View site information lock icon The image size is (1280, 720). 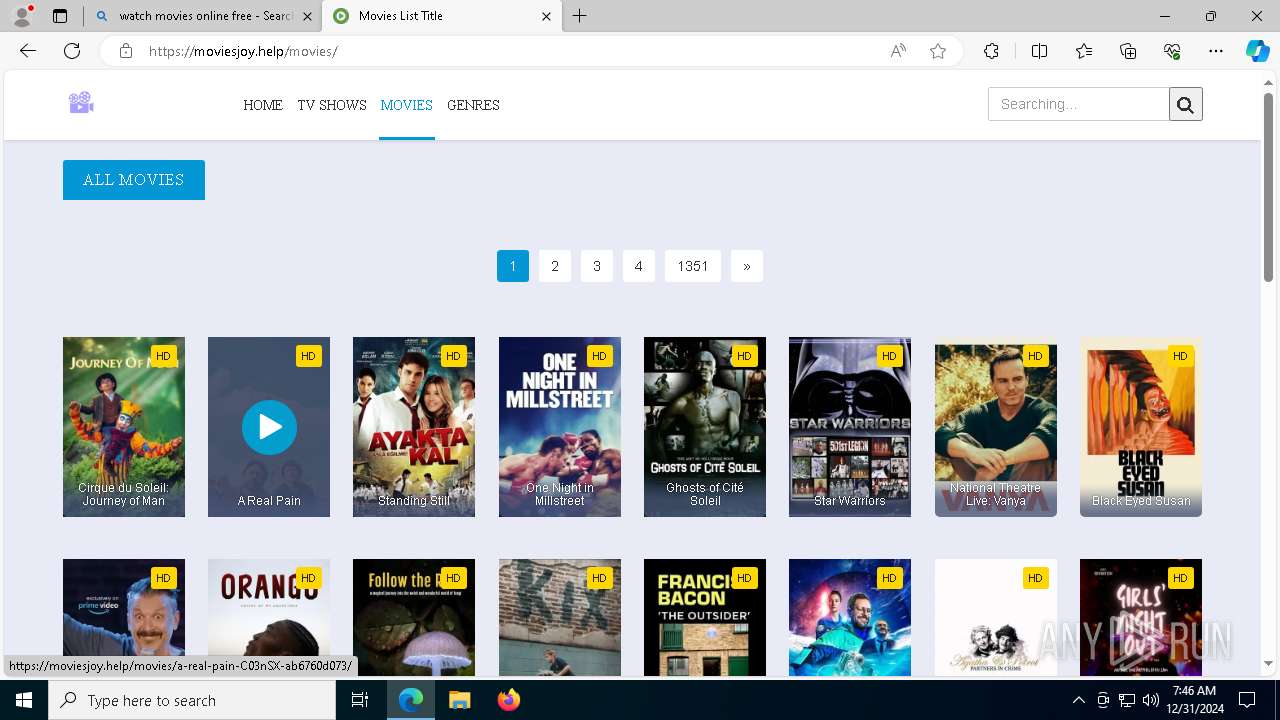[x=126, y=51]
